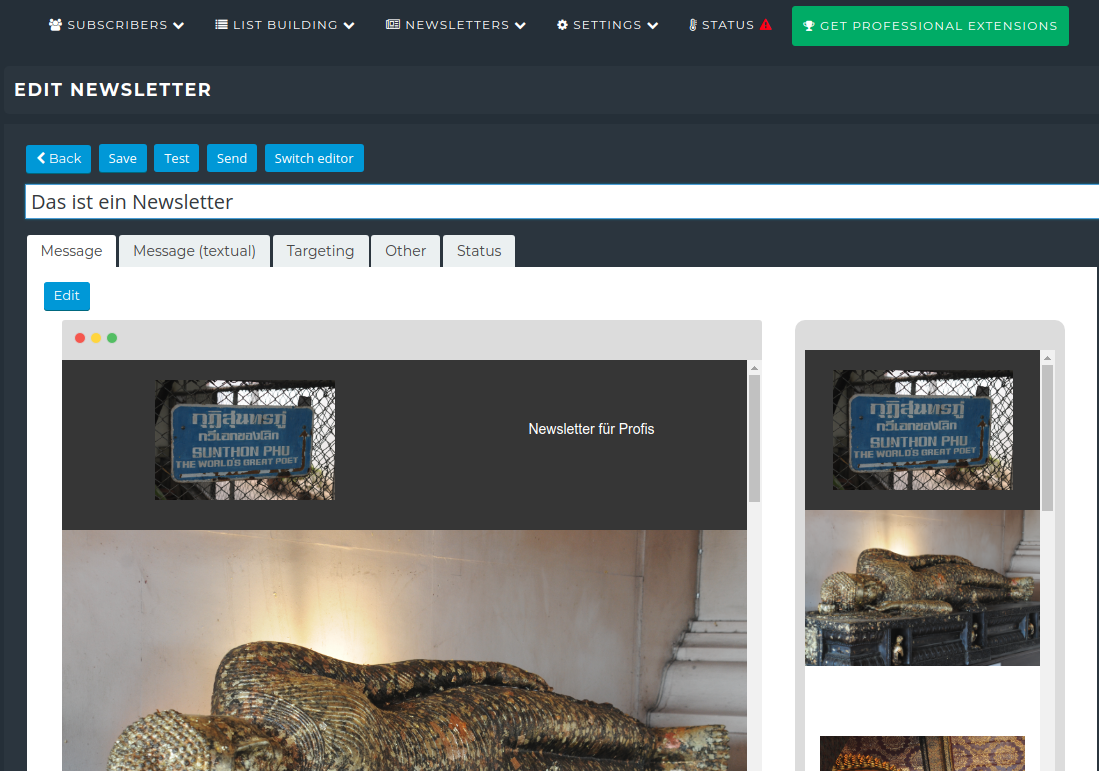Click the Back button chevron icon
Screen dimensions: 1099x771
click(x=41, y=158)
